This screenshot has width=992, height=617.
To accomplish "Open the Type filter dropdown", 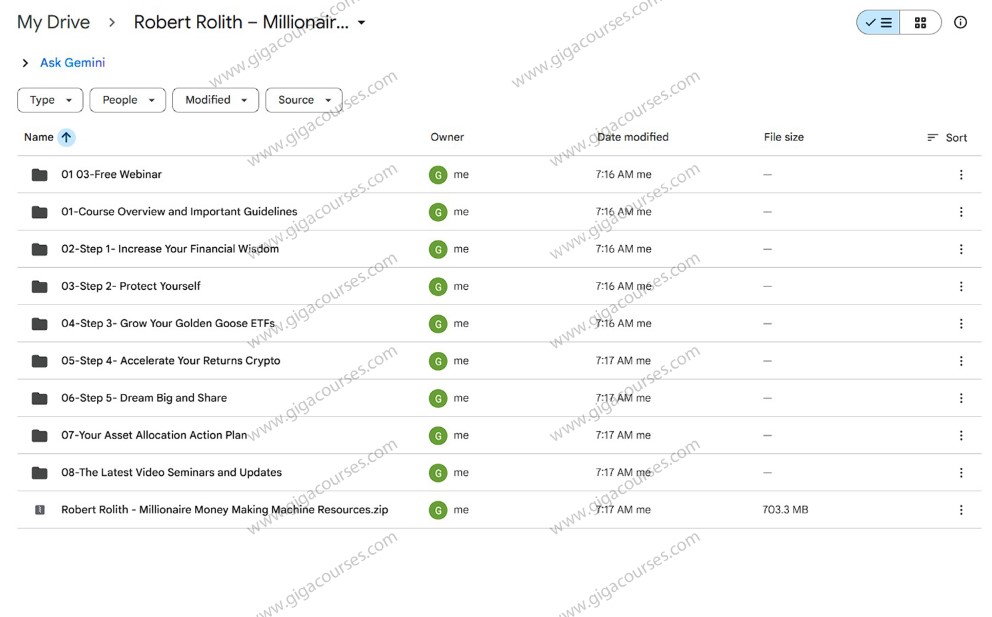I will coord(49,100).
